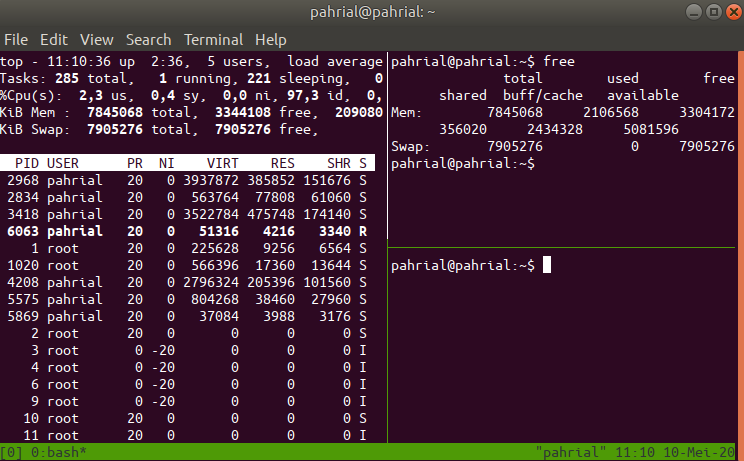744x461 pixels.
Task: Click the 10-Mei-20 date in status bar
Action: click(699, 452)
